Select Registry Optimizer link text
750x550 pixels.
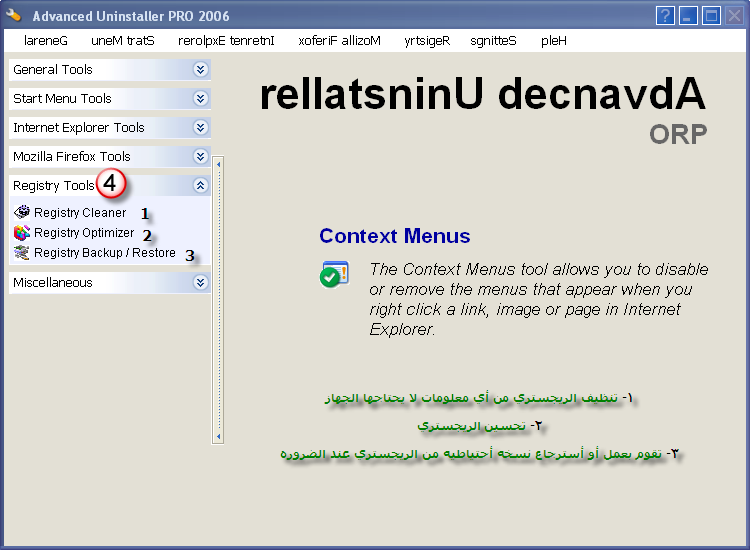click(84, 233)
